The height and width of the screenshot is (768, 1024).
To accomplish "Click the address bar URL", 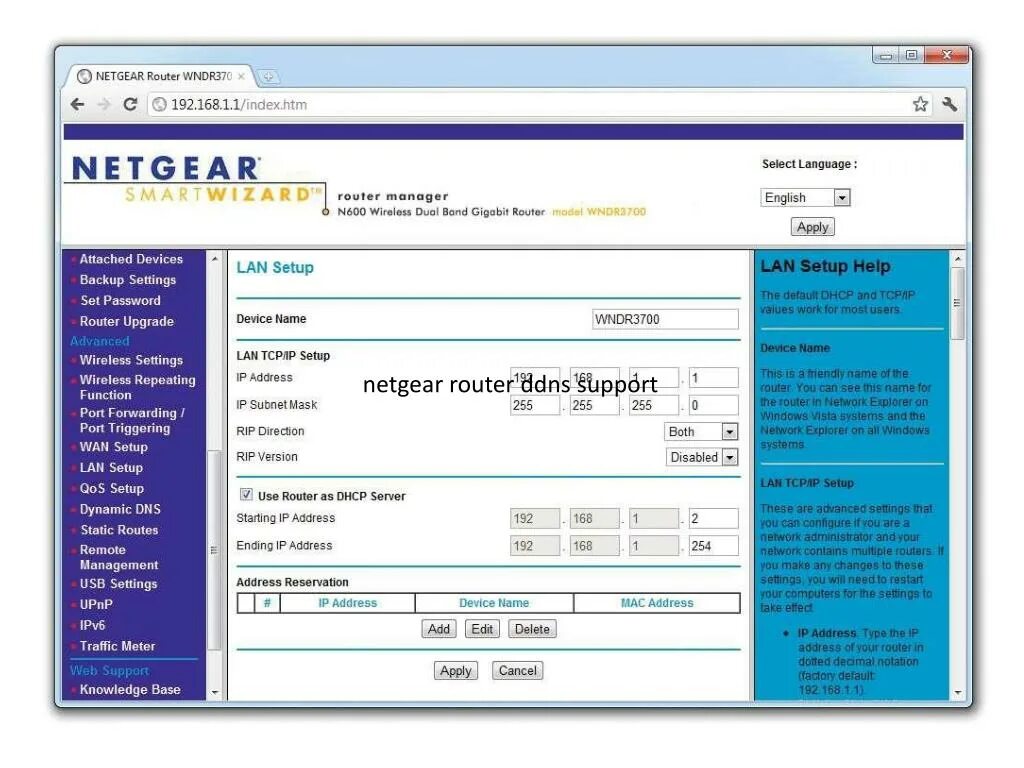I will [239, 104].
